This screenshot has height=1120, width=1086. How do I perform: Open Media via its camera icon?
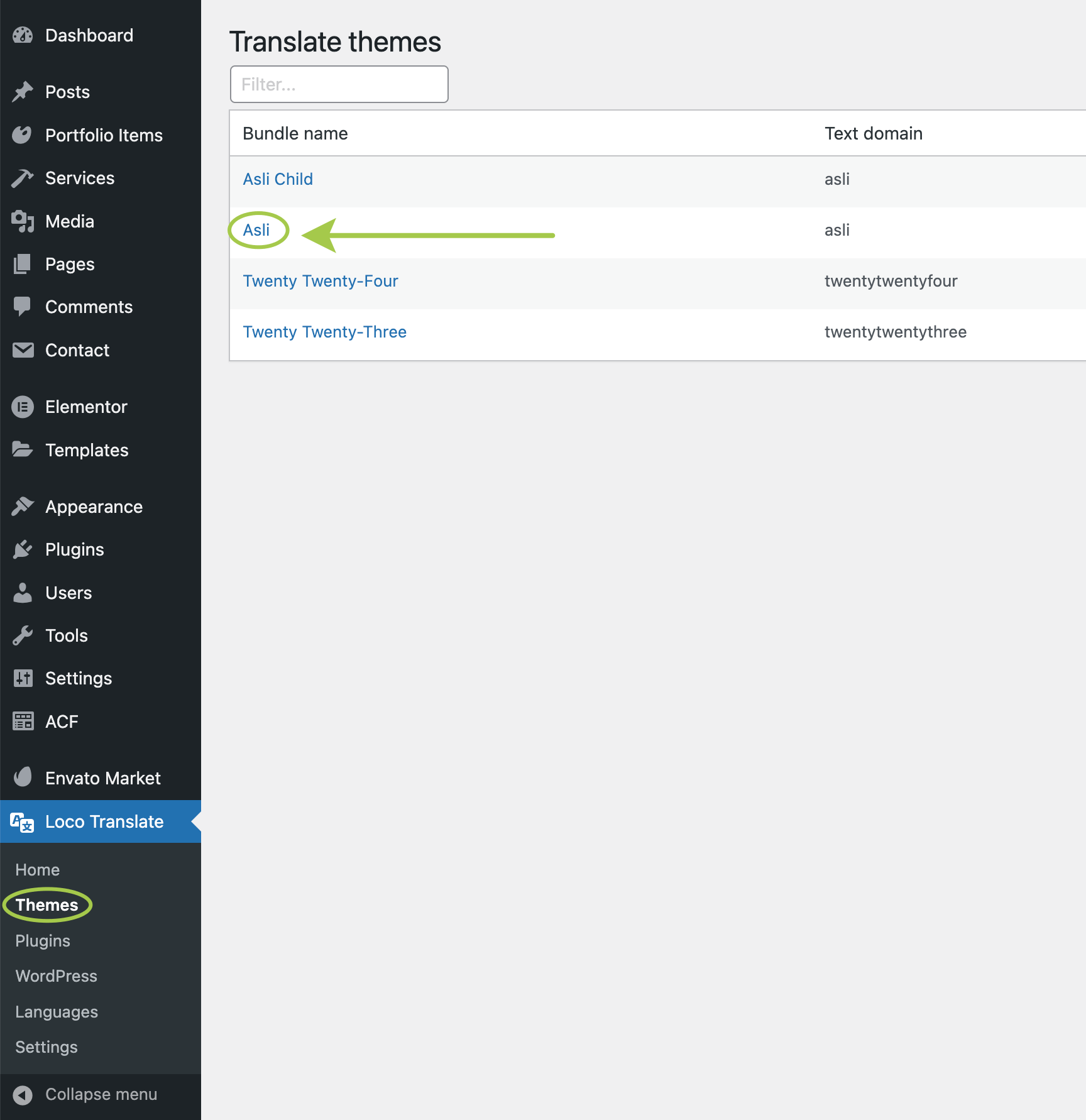(x=23, y=221)
